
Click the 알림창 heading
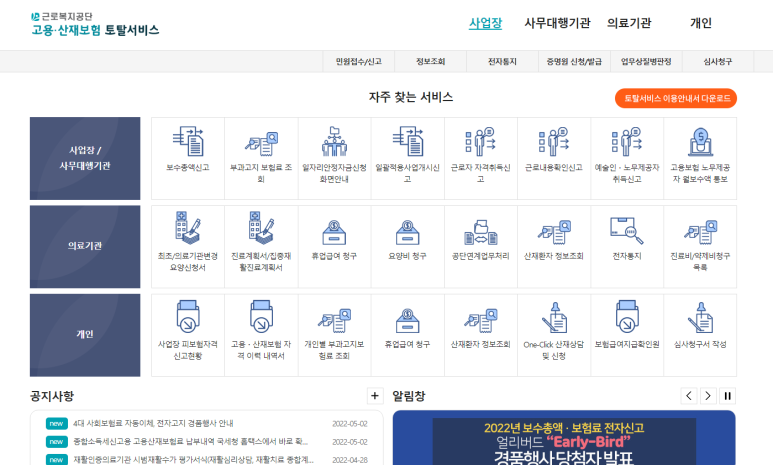pyautogui.click(x=409, y=396)
